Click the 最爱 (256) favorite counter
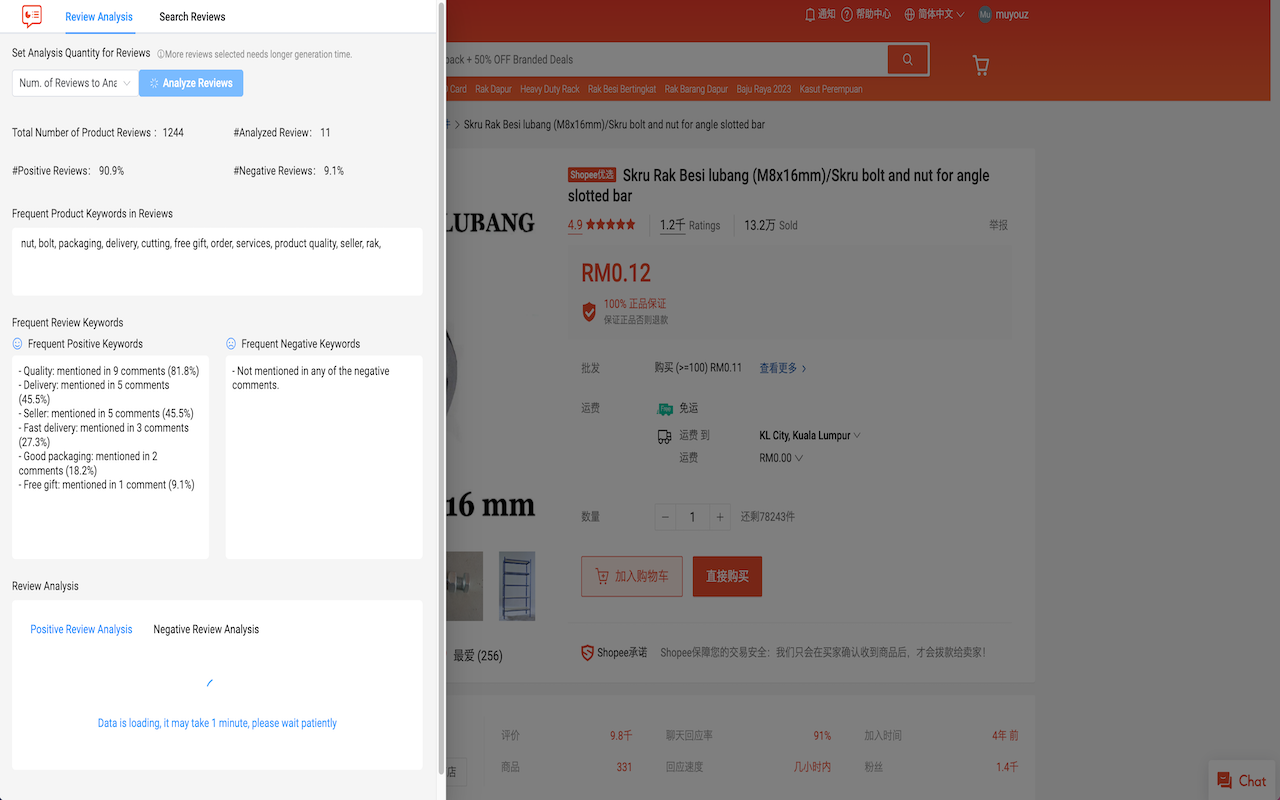The width and height of the screenshot is (1280, 800). (478, 656)
